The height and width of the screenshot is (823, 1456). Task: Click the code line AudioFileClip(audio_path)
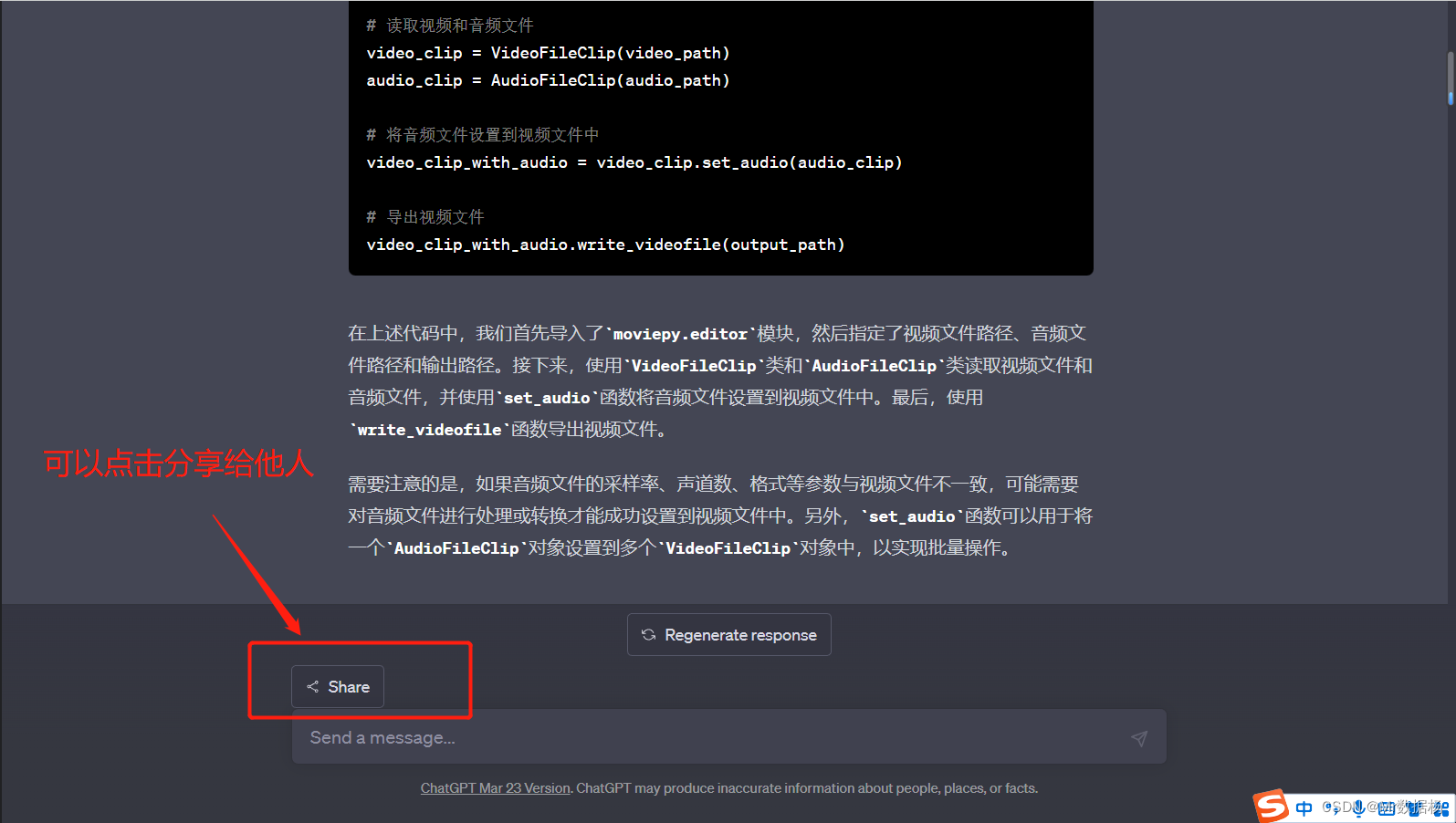click(548, 80)
